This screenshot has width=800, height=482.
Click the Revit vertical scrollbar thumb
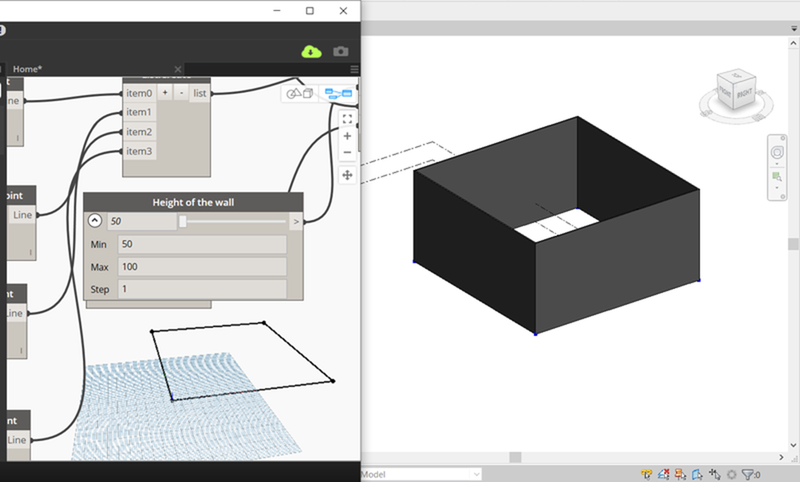tap(793, 244)
